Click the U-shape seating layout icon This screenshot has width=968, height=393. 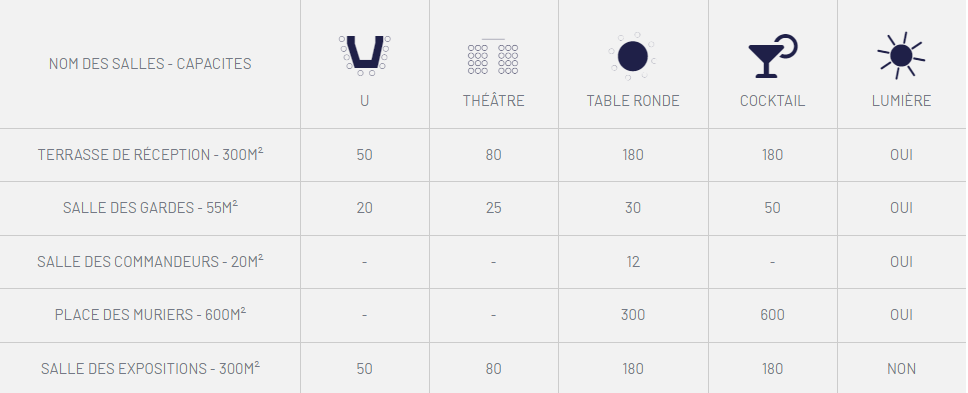coord(364,56)
